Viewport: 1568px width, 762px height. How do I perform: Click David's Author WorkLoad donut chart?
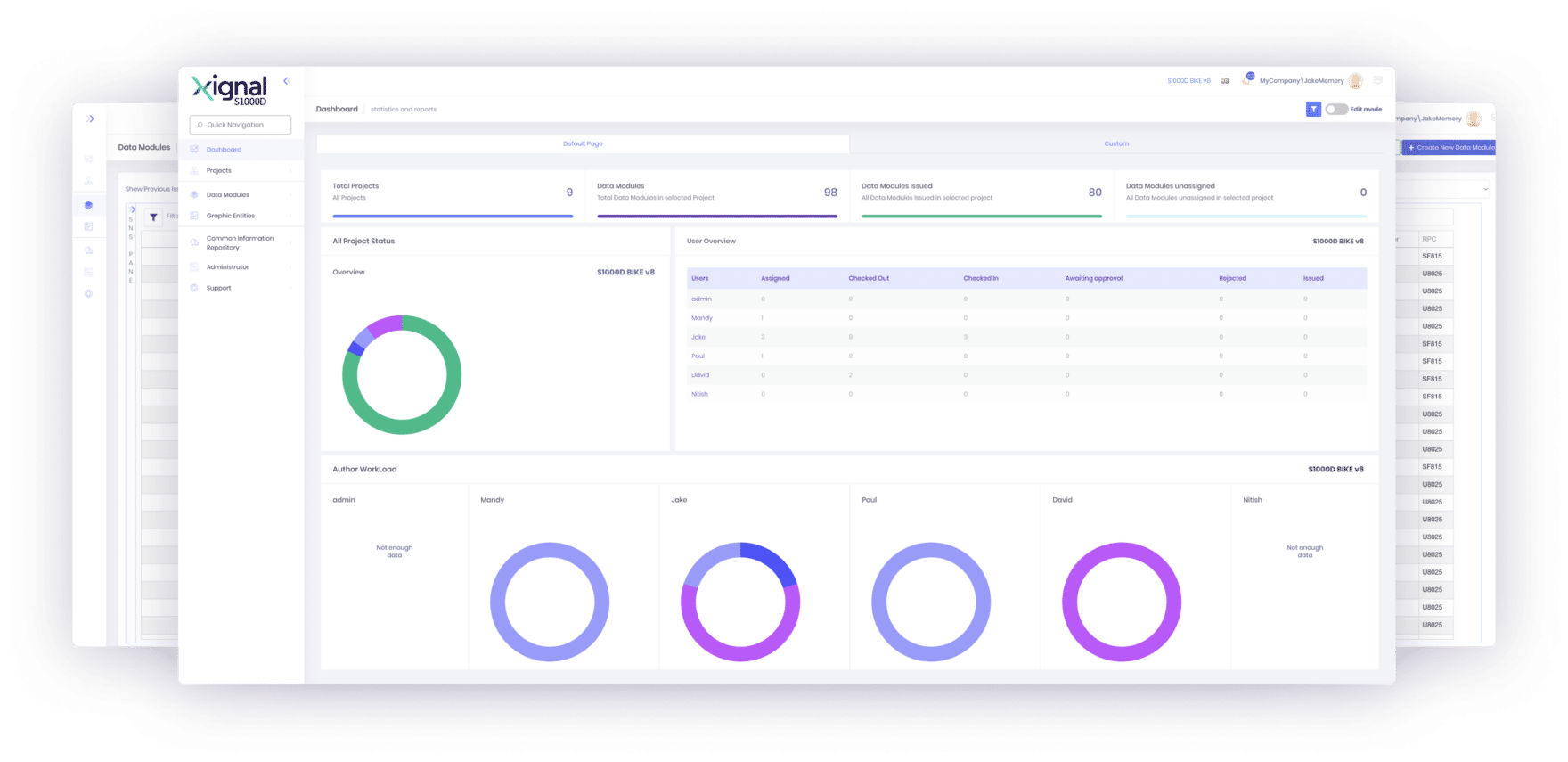coord(1122,602)
